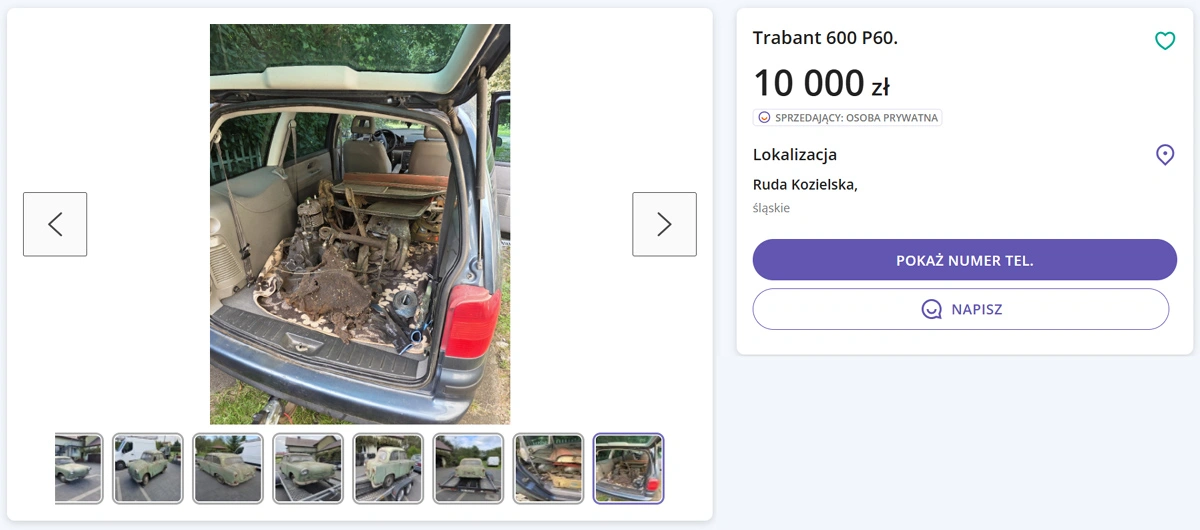The width and height of the screenshot is (1200, 530).
Task: Select the first partially visible thumbnail
Action: coord(78,468)
